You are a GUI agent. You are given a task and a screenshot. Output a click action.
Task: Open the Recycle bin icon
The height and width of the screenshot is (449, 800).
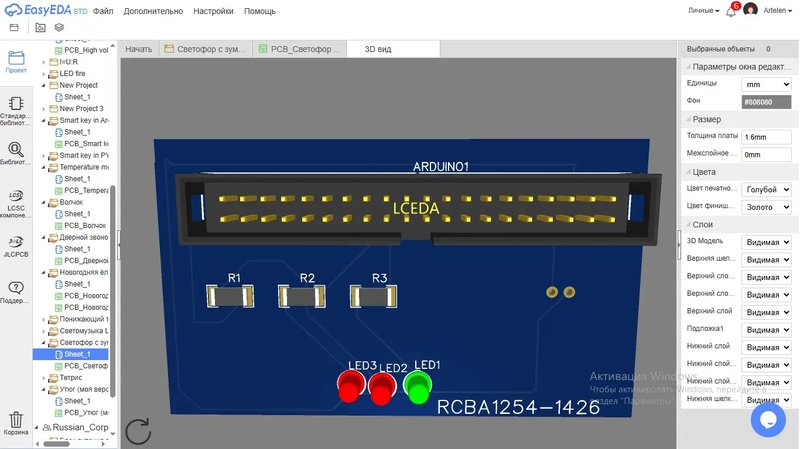[16, 423]
